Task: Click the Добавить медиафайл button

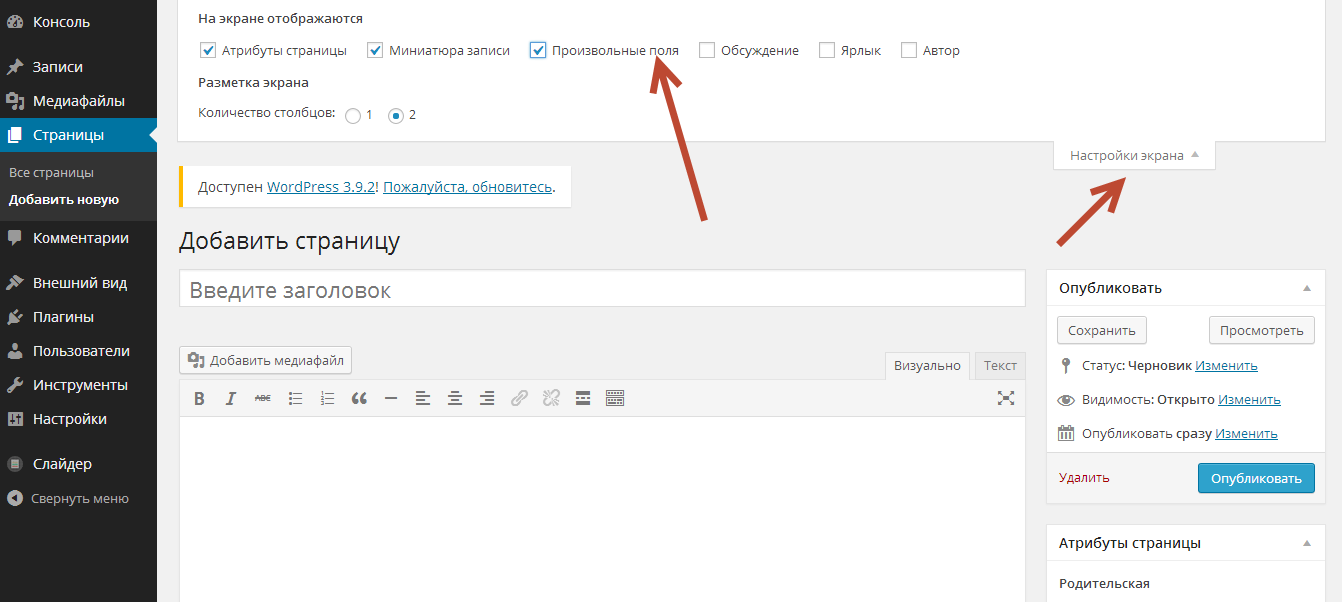Action: click(x=266, y=361)
